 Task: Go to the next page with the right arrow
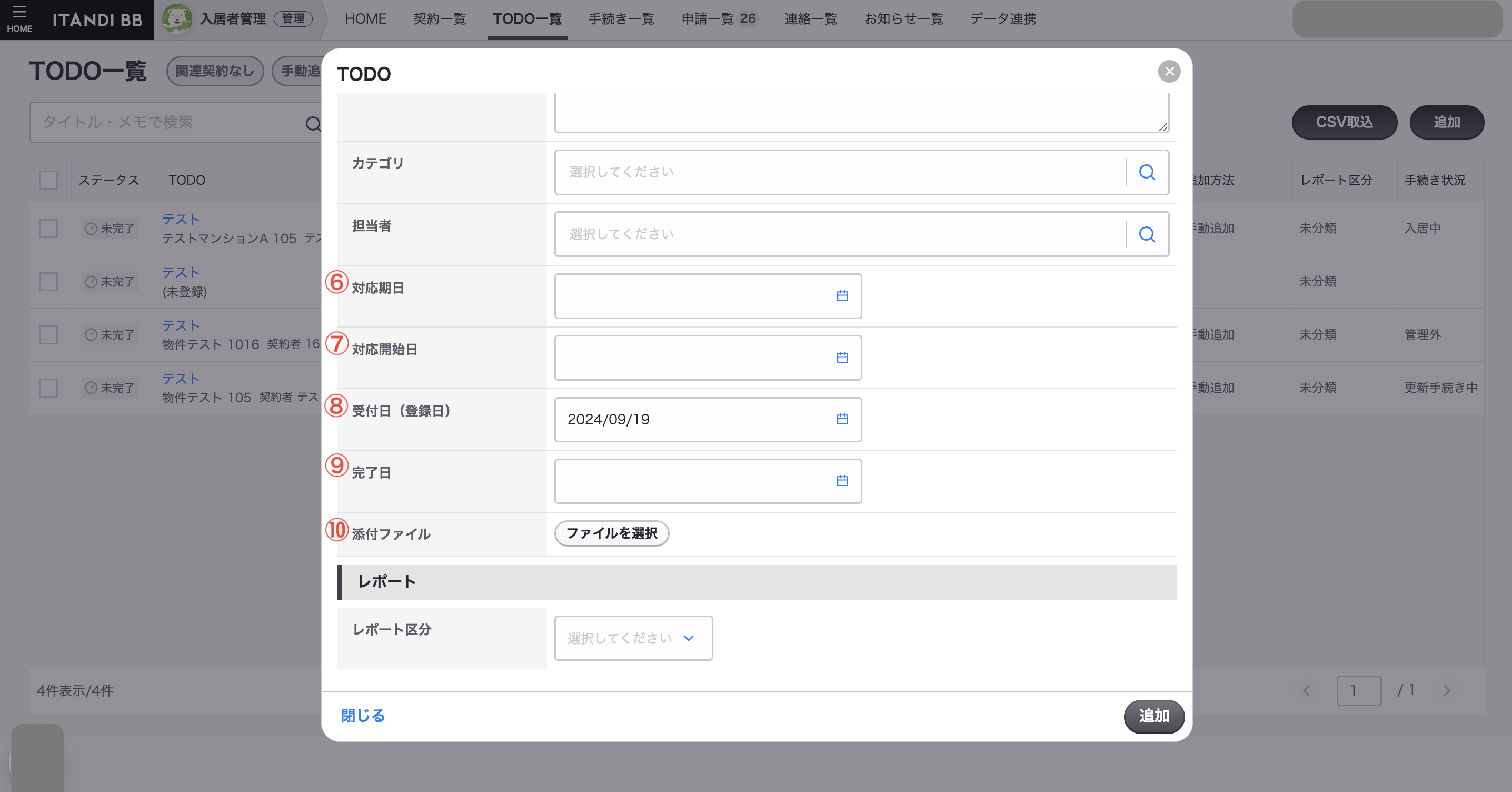click(x=1446, y=691)
